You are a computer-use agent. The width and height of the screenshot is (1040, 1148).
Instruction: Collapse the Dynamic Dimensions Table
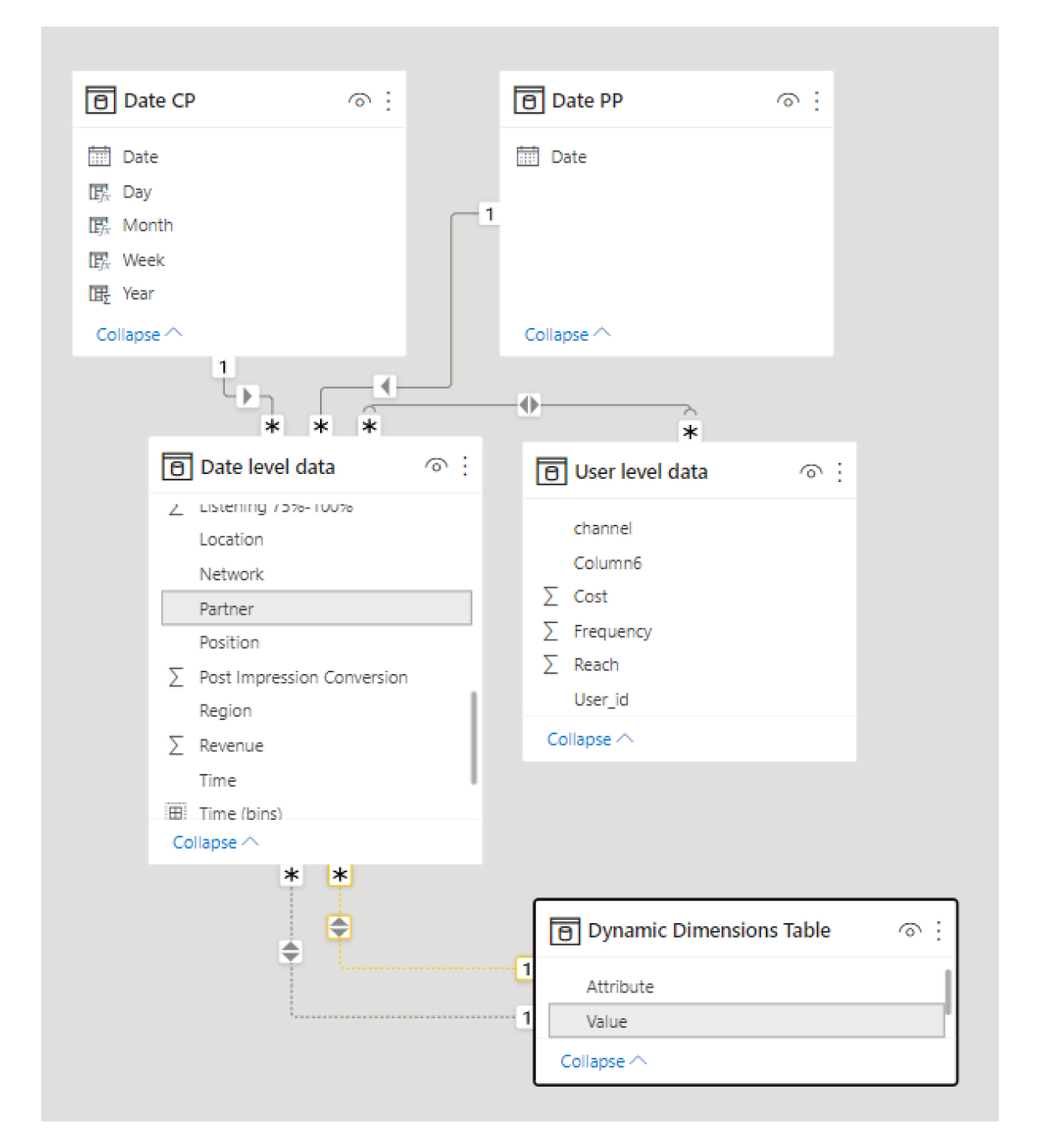click(604, 1061)
